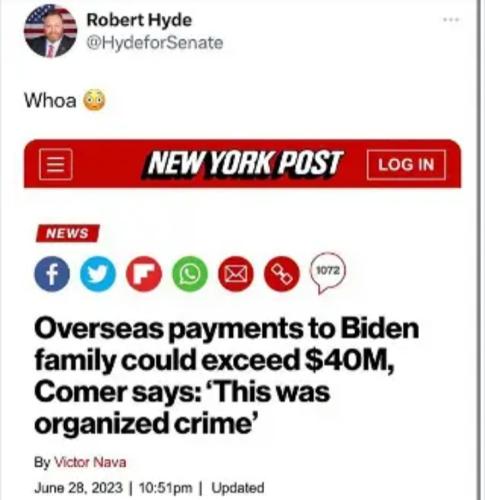The height and width of the screenshot is (500, 485).
Task: Share article to Flipboard
Action: (x=144, y=274)
